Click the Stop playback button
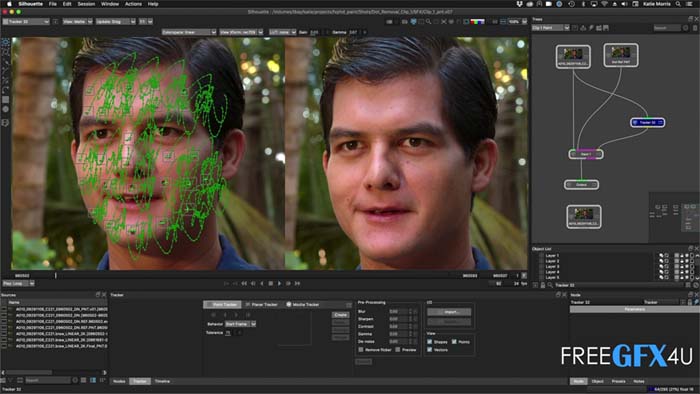Viewport: 700px width, 394px height. point(271,283)
